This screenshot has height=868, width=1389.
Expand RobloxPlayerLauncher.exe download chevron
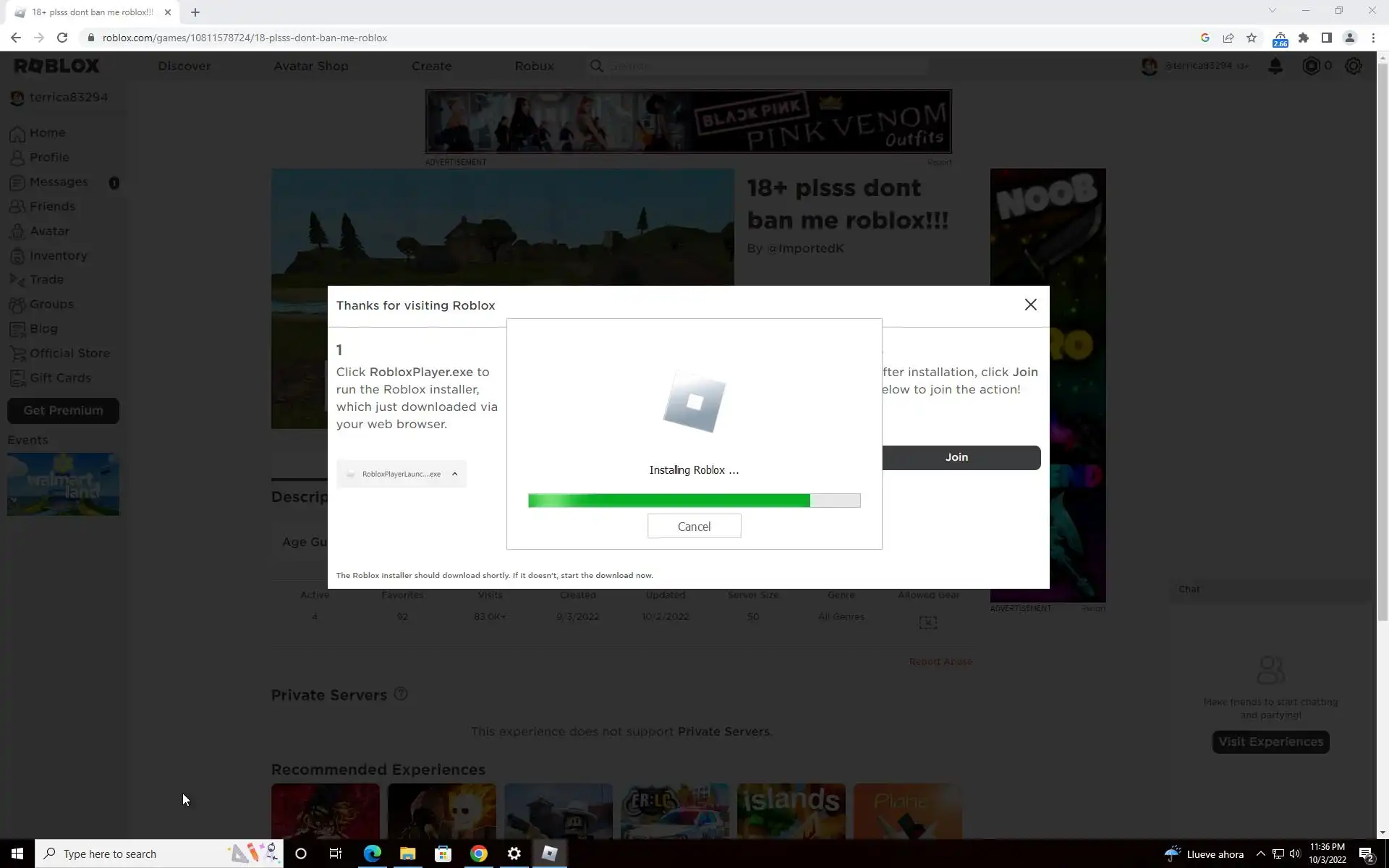pyautogui.click(x=455, y=474)
